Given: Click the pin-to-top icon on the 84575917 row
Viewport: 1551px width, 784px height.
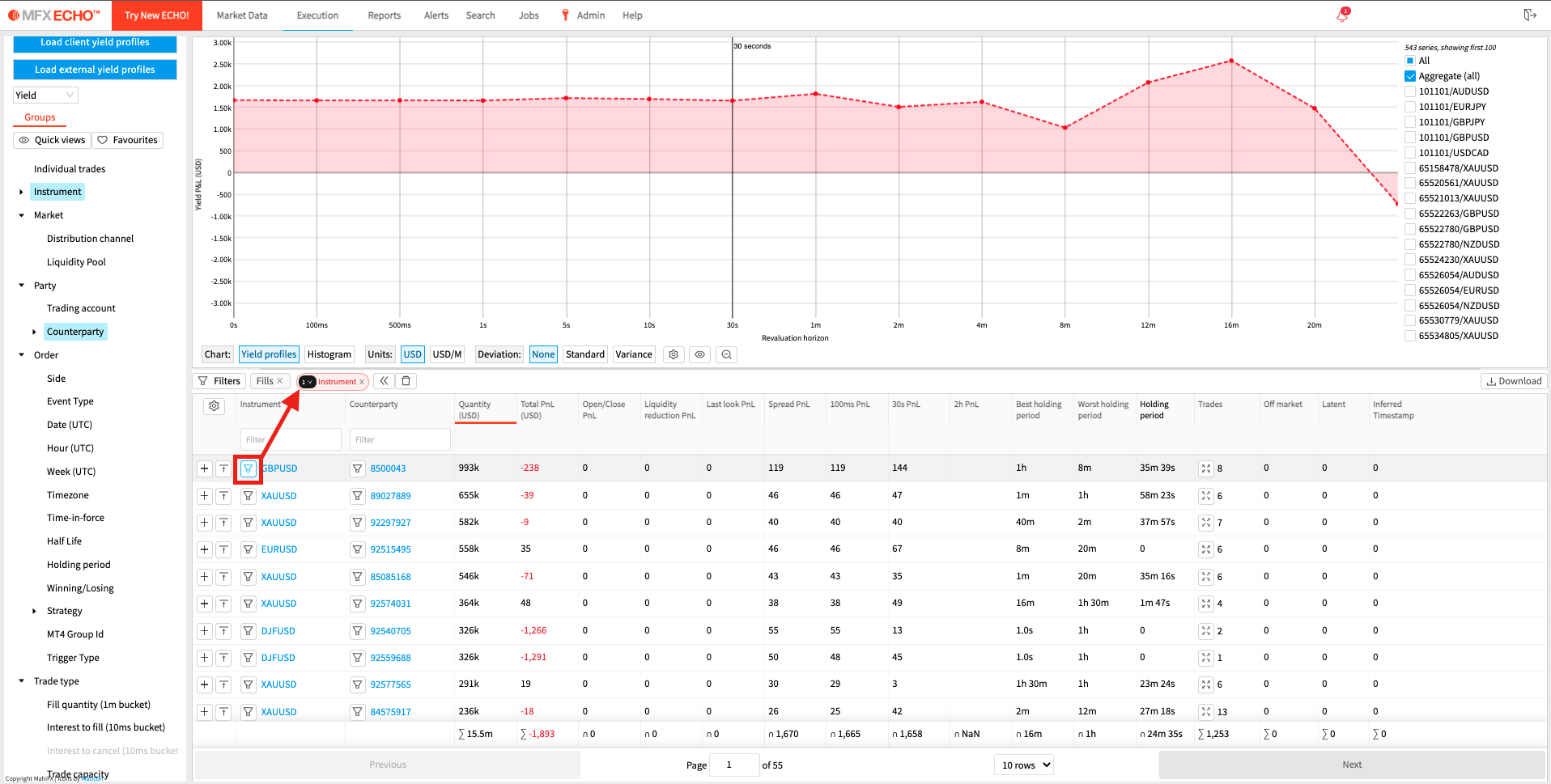Looking at the screenshot, I should pyautogui.click(x=224, y=712).
